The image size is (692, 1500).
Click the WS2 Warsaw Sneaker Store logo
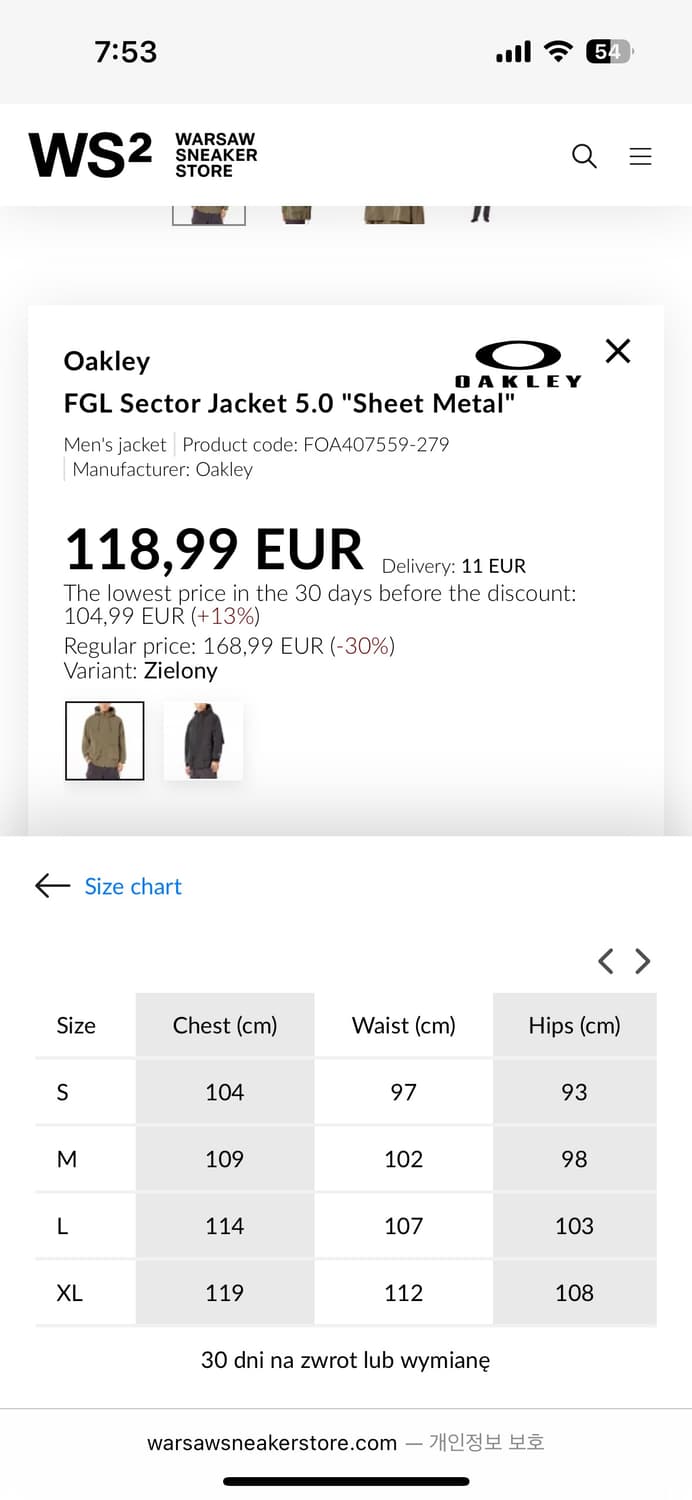[143, 155]
